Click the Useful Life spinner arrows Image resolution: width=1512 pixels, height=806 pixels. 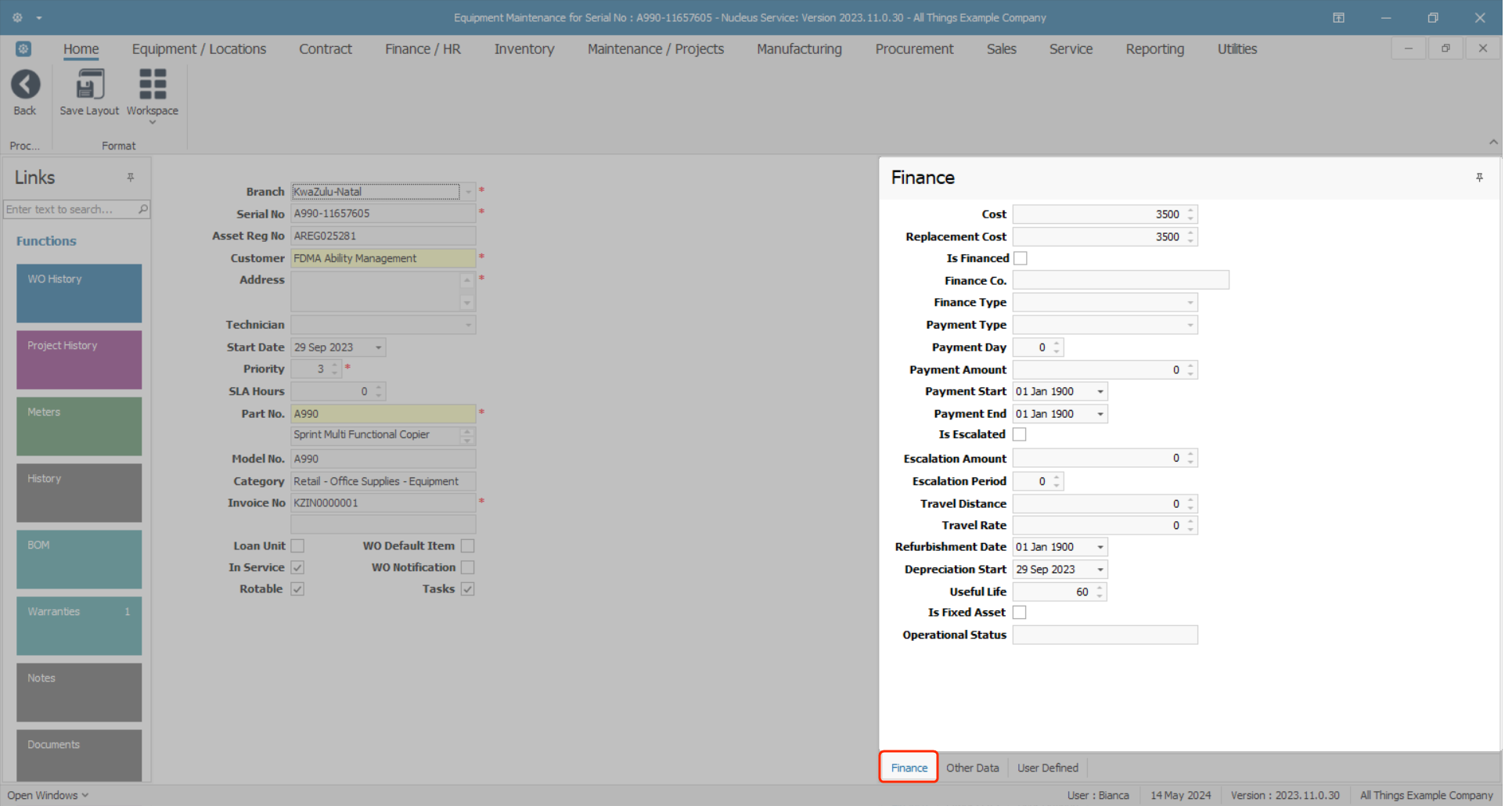coord(1100,592)
